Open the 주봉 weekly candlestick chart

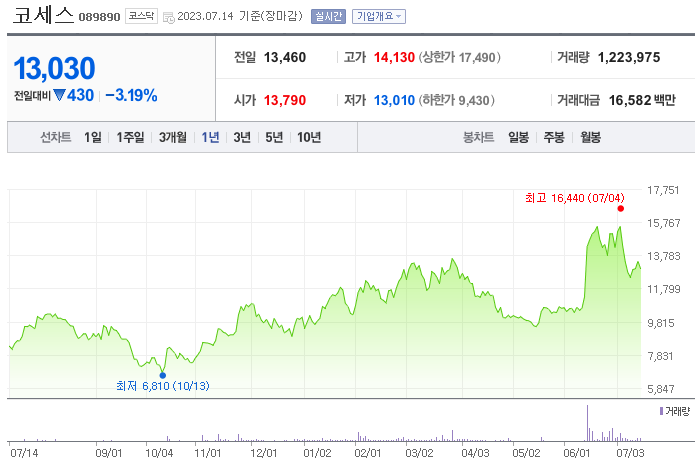tap(554, 137)
